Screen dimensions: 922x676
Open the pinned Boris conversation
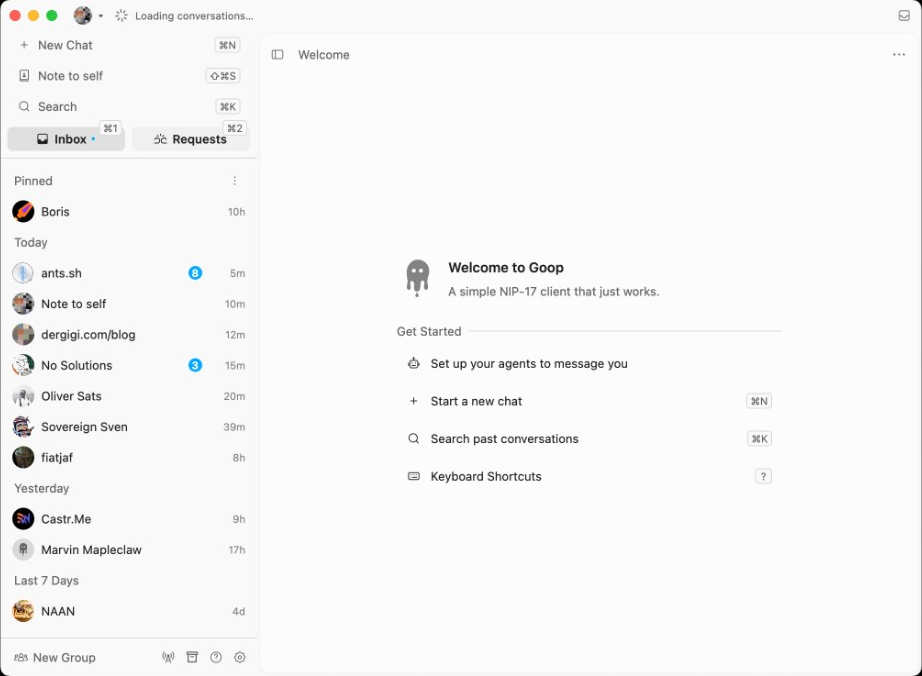click(x=129, y=212)
